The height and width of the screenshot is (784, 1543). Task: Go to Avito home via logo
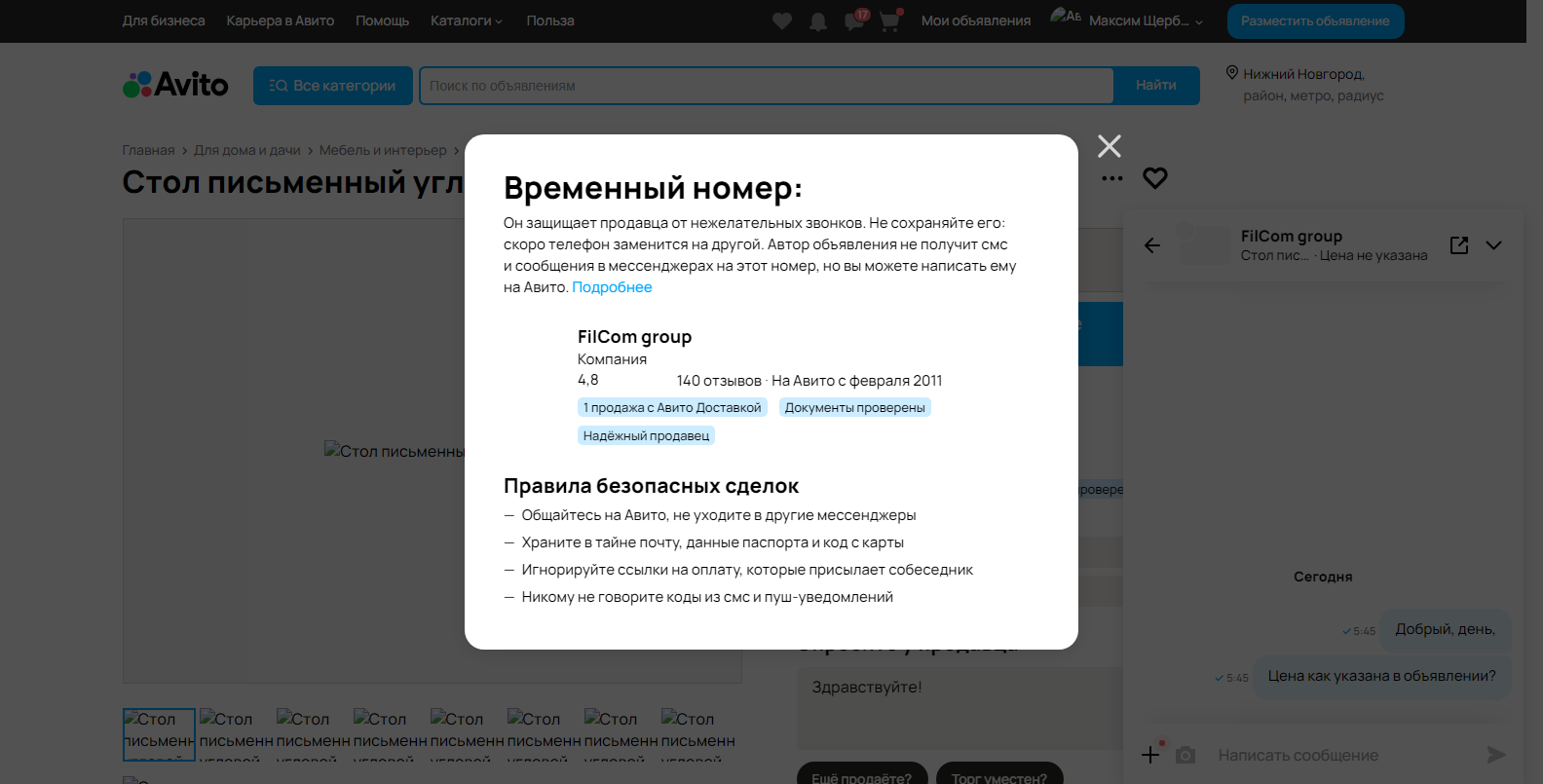(x=175, y=85)
